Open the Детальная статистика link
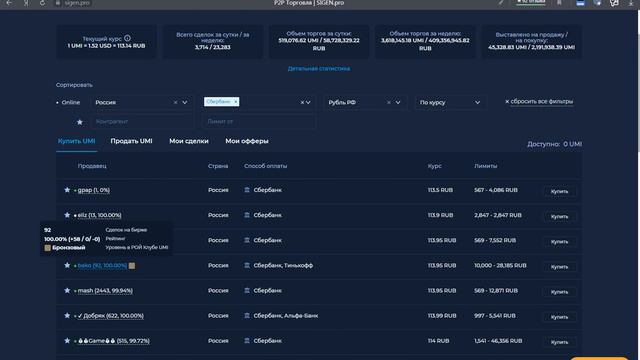640x360 pixels. click(x=319, y=69)
